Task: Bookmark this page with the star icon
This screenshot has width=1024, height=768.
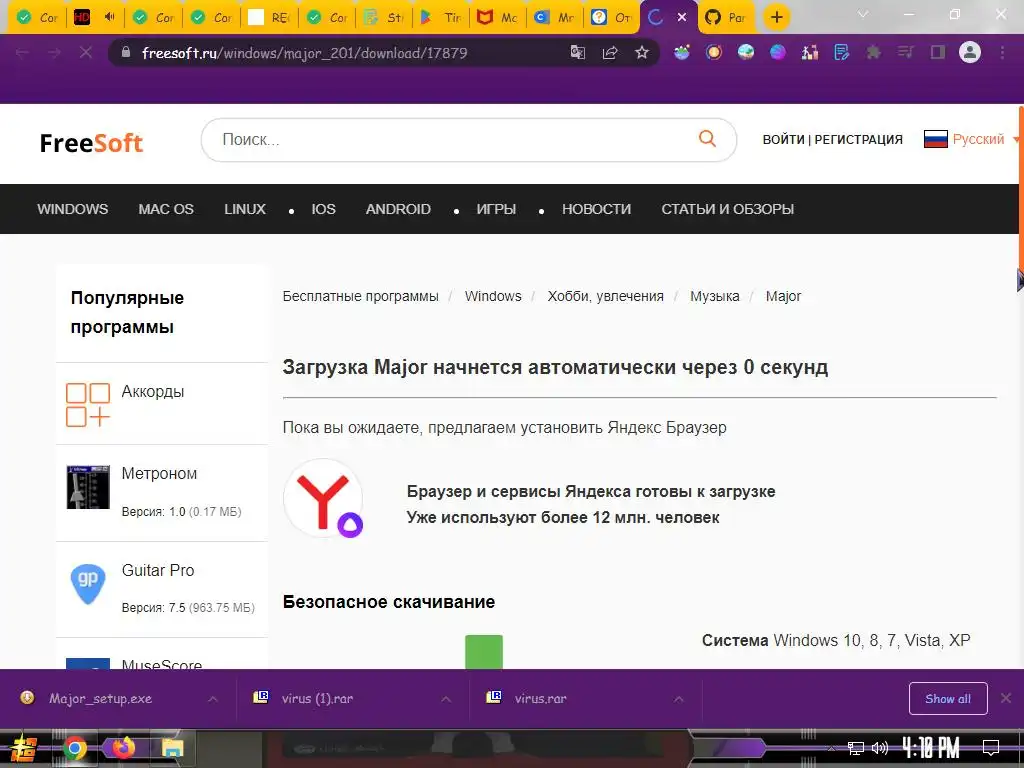Action: [642, 53]
